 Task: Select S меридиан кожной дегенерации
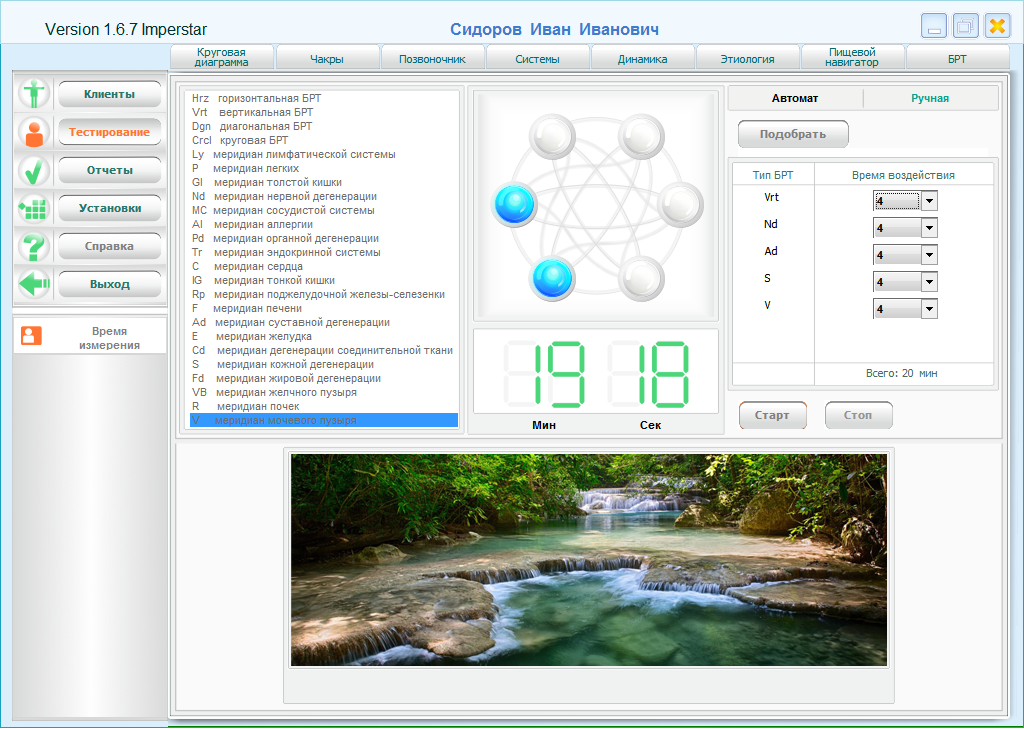(324, 364)
